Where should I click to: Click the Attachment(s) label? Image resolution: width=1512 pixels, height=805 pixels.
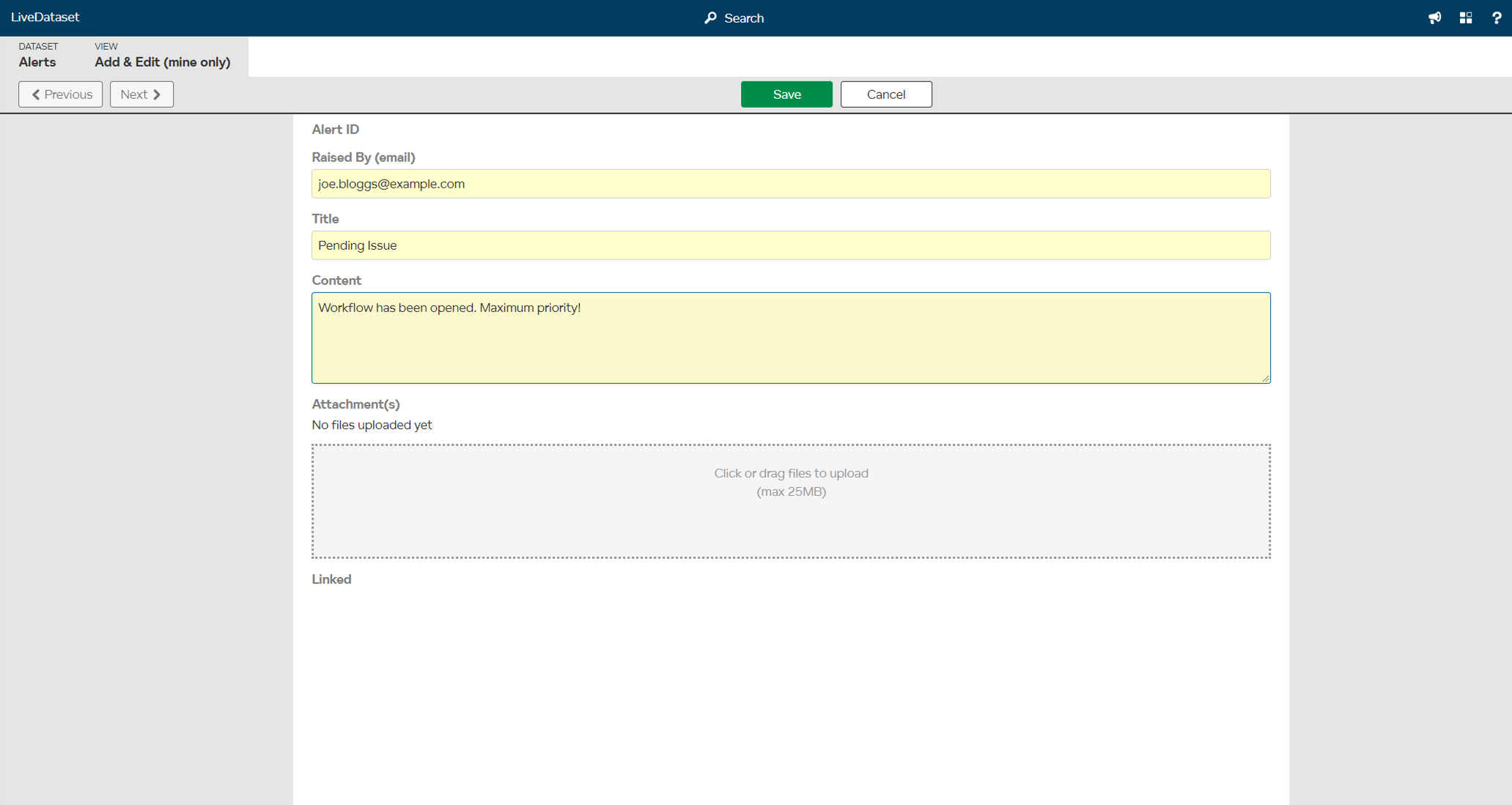coord(355,404)
